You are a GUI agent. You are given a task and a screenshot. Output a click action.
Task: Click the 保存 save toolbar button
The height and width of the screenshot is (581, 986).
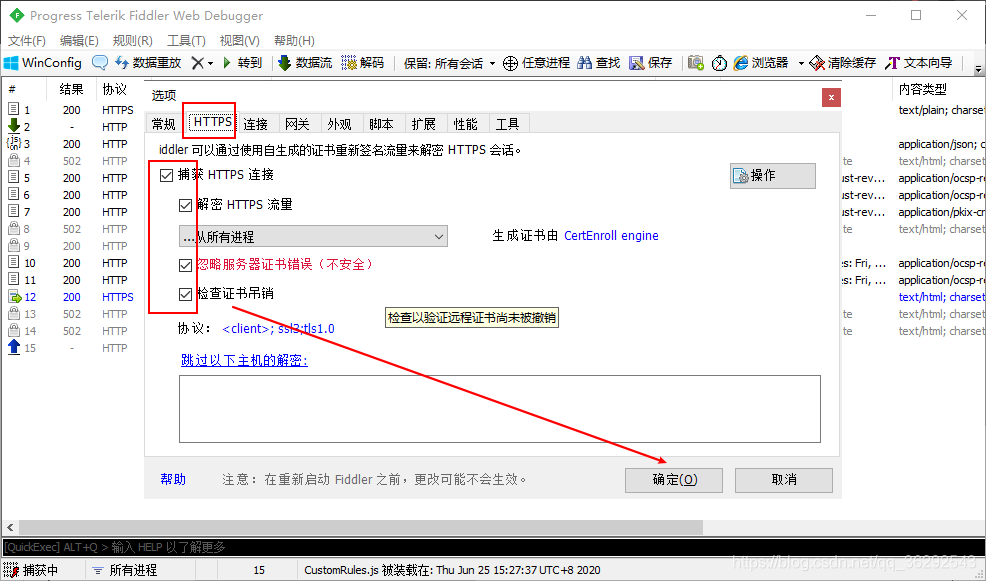pyautogui.click(x=651, y=63)
